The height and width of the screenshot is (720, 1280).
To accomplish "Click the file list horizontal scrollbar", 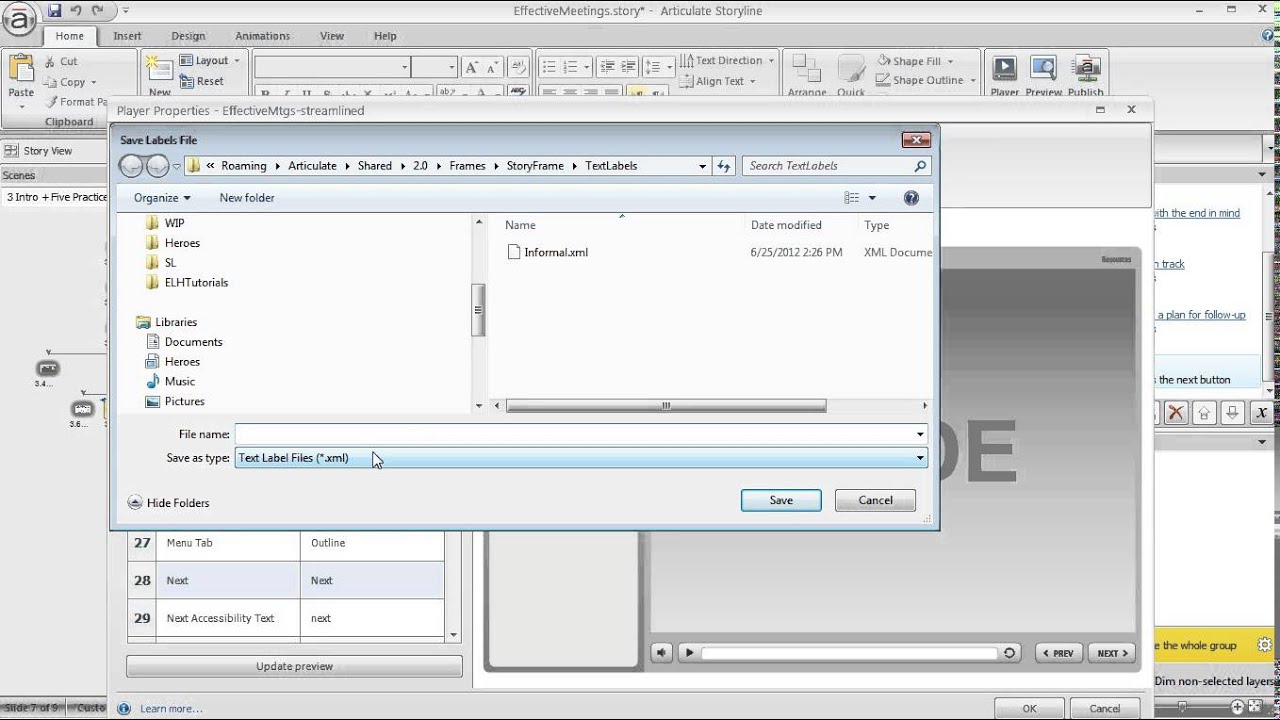I will tap(666, 406).
